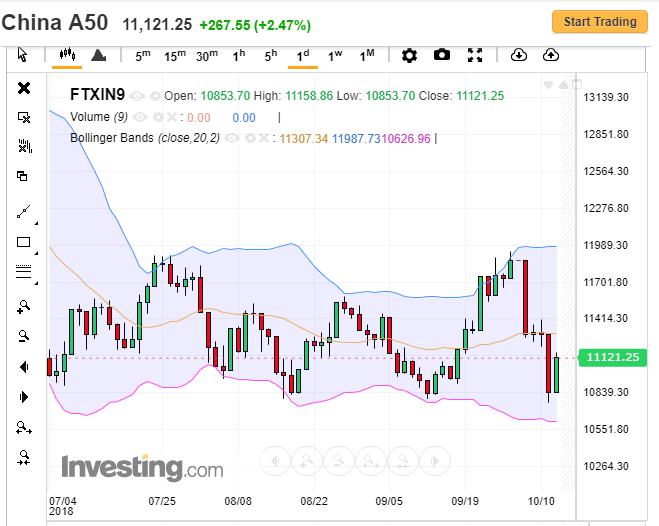The width and height of the screenshot is (659, 526).
Task: Select the 1M monthly timeframe
Action: pos(367,55)
